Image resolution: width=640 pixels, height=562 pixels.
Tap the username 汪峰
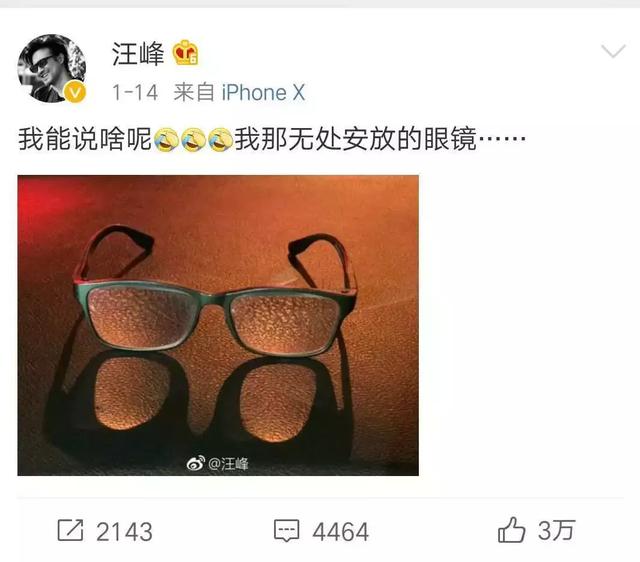point(138,54)
